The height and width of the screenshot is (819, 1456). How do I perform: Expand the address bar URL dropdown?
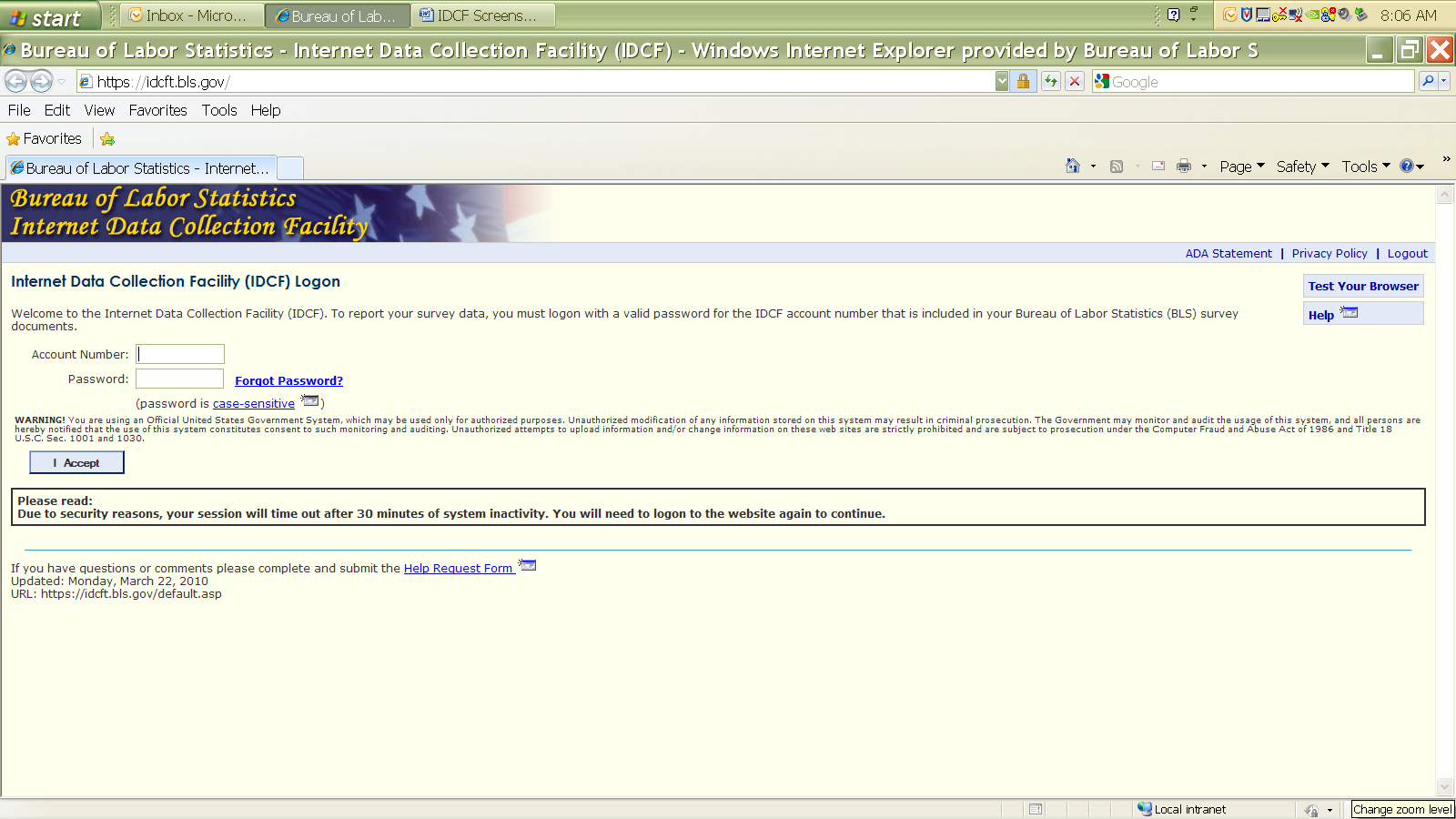click(1002, 82)
